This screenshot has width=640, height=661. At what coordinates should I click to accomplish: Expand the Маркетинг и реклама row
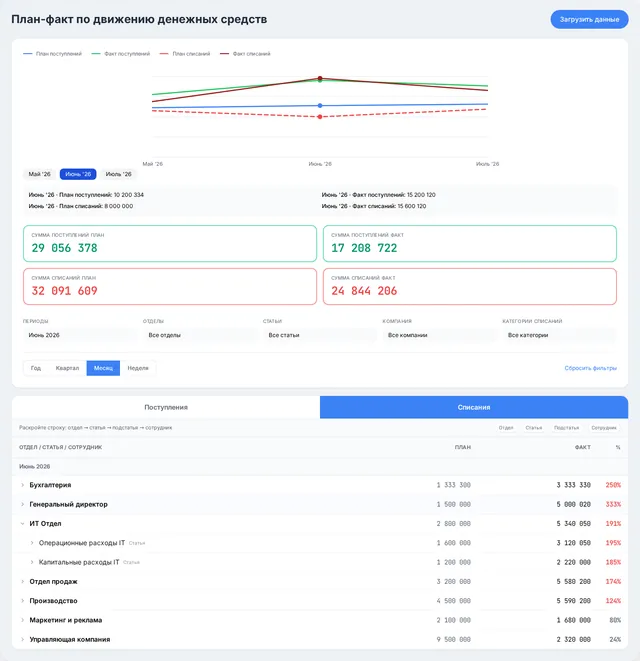(x=23, y=620)
